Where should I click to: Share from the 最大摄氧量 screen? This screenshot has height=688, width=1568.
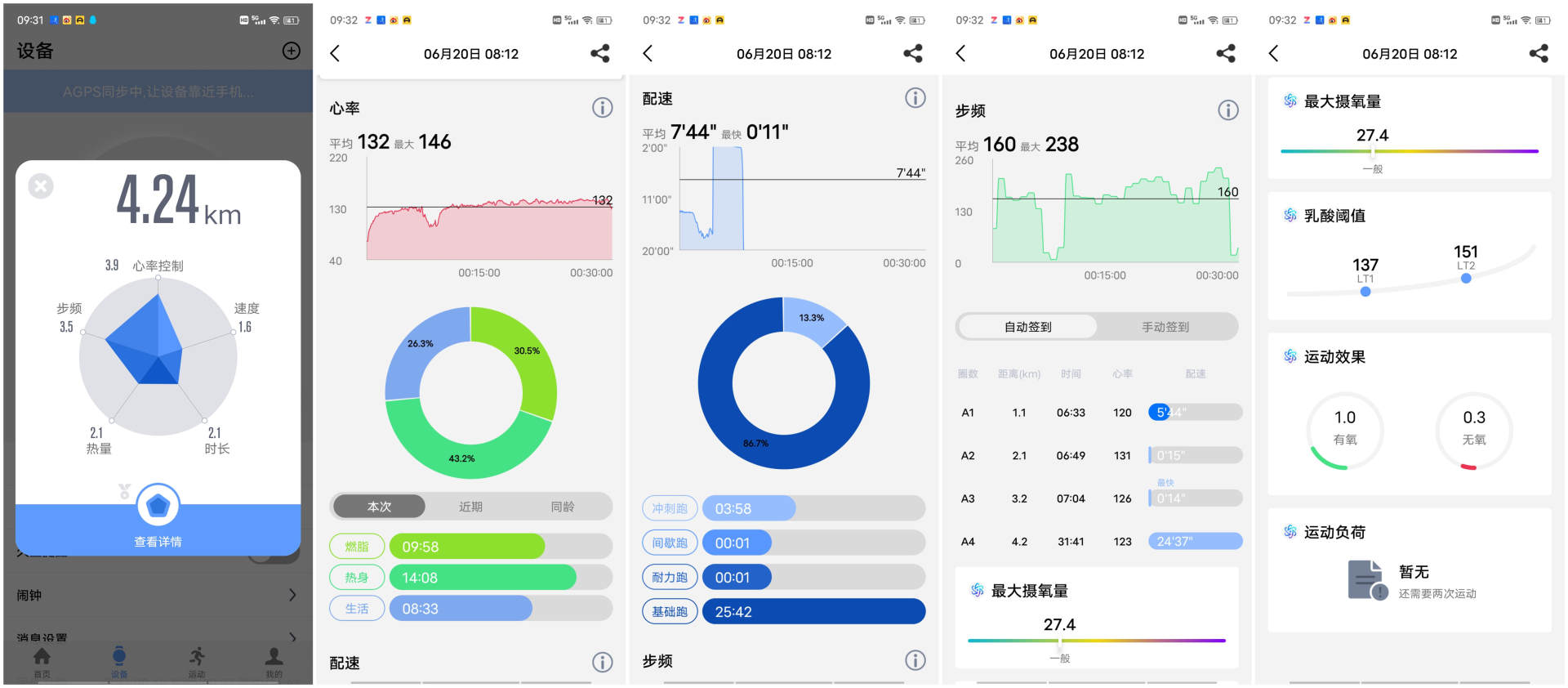pyautogui.click(x=1539, y=53)
